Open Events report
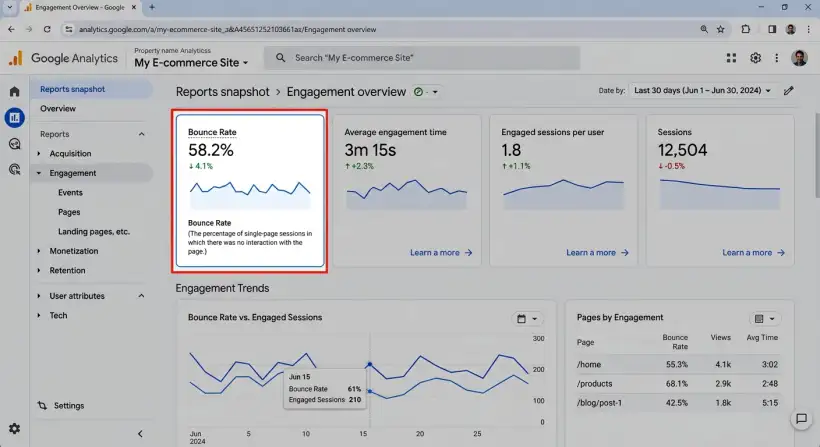The image size is (820, 447). pos(71,192)
